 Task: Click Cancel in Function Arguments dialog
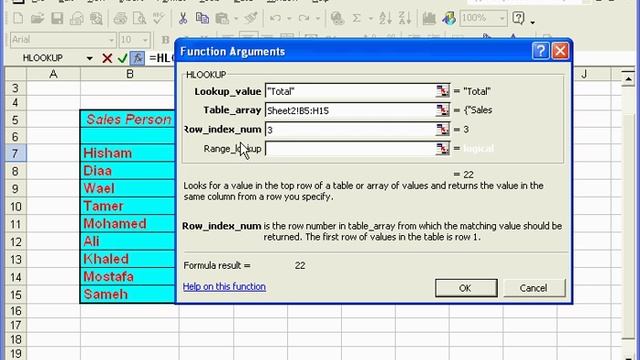tap(534, 288)
